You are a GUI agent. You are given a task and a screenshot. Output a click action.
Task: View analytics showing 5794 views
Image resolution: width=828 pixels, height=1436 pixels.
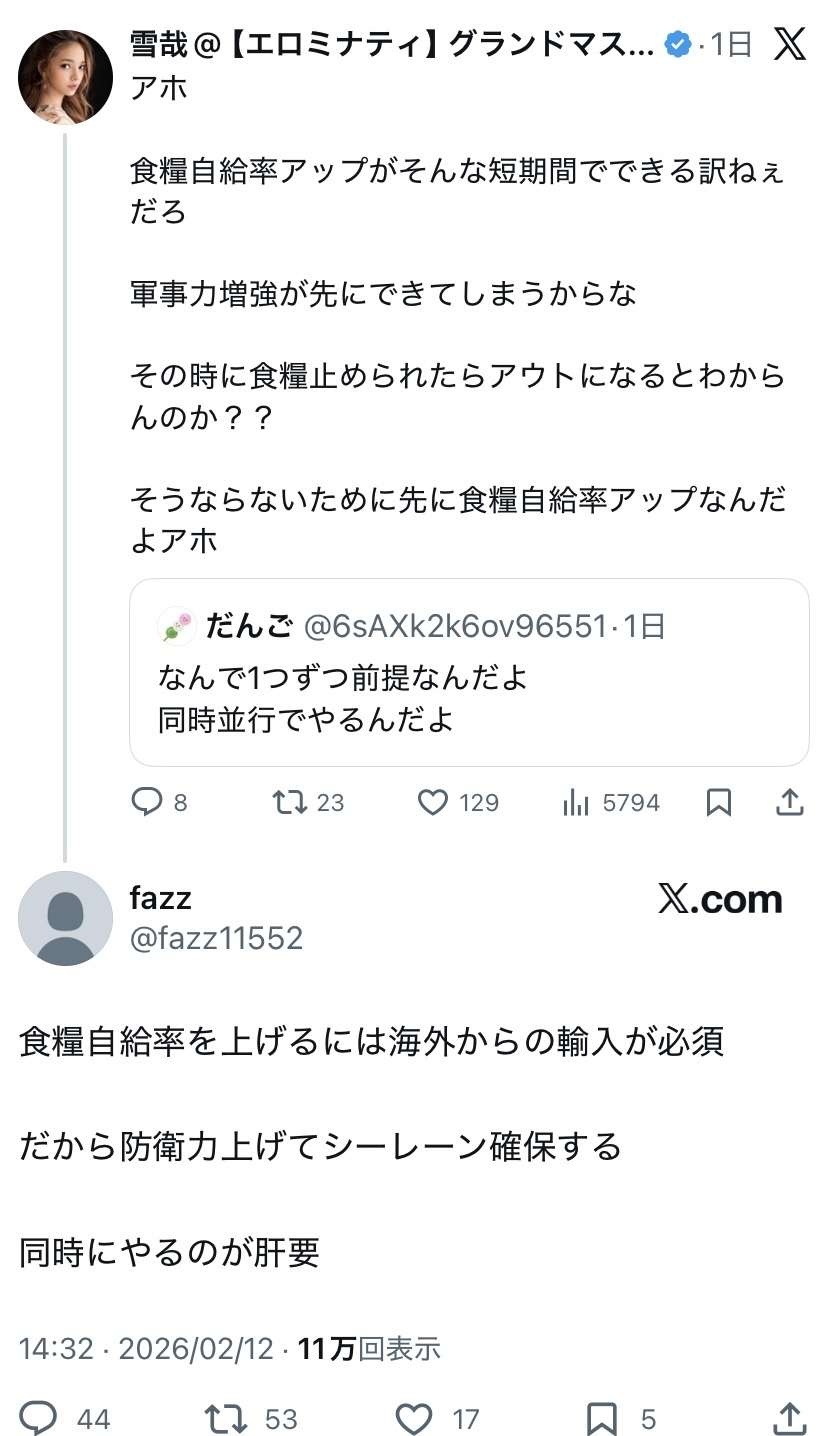point(576,802)
